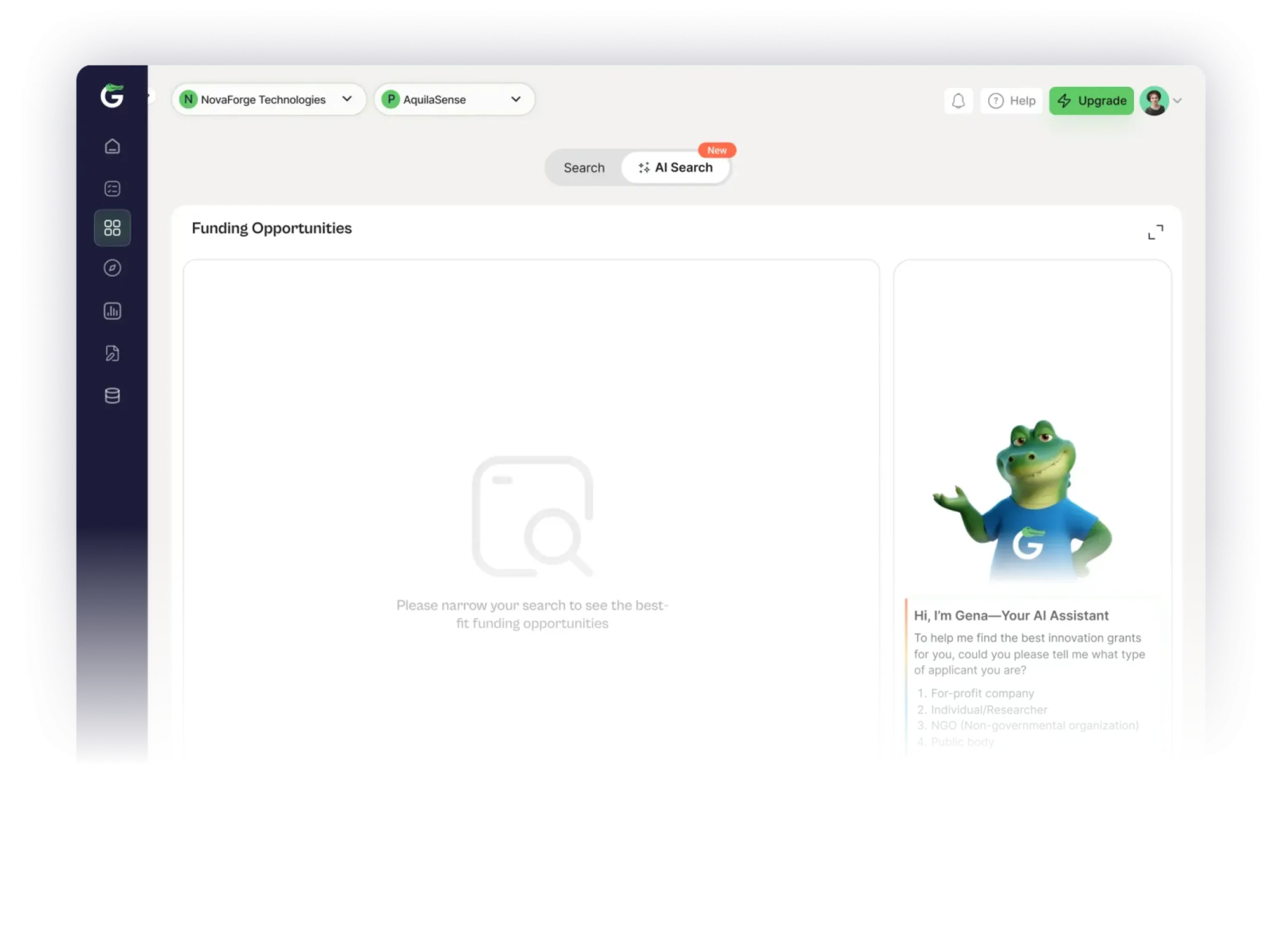Switch to the Search tab
Image resolution: width=1275 pixels, height=952 pixels.
(x=583, y=168)
